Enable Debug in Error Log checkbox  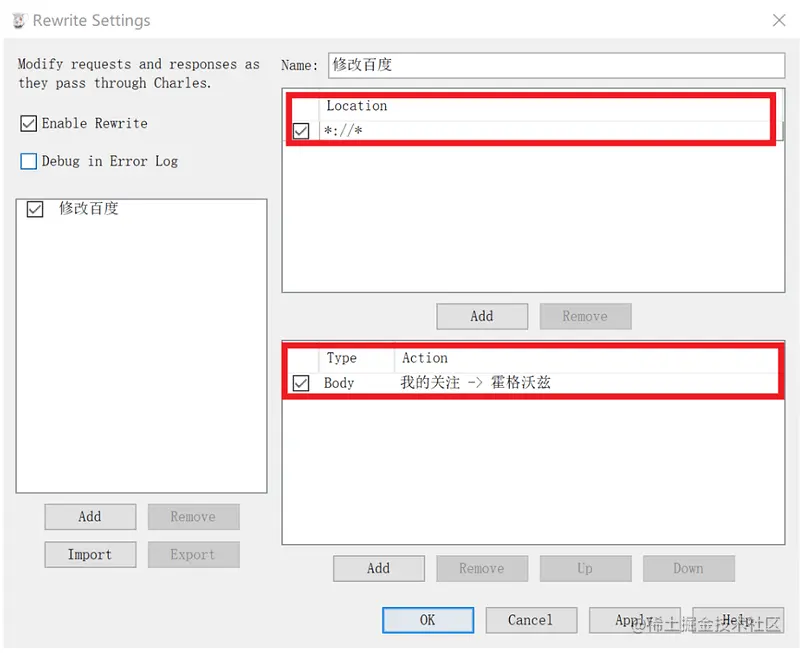[x=29, y=161]
